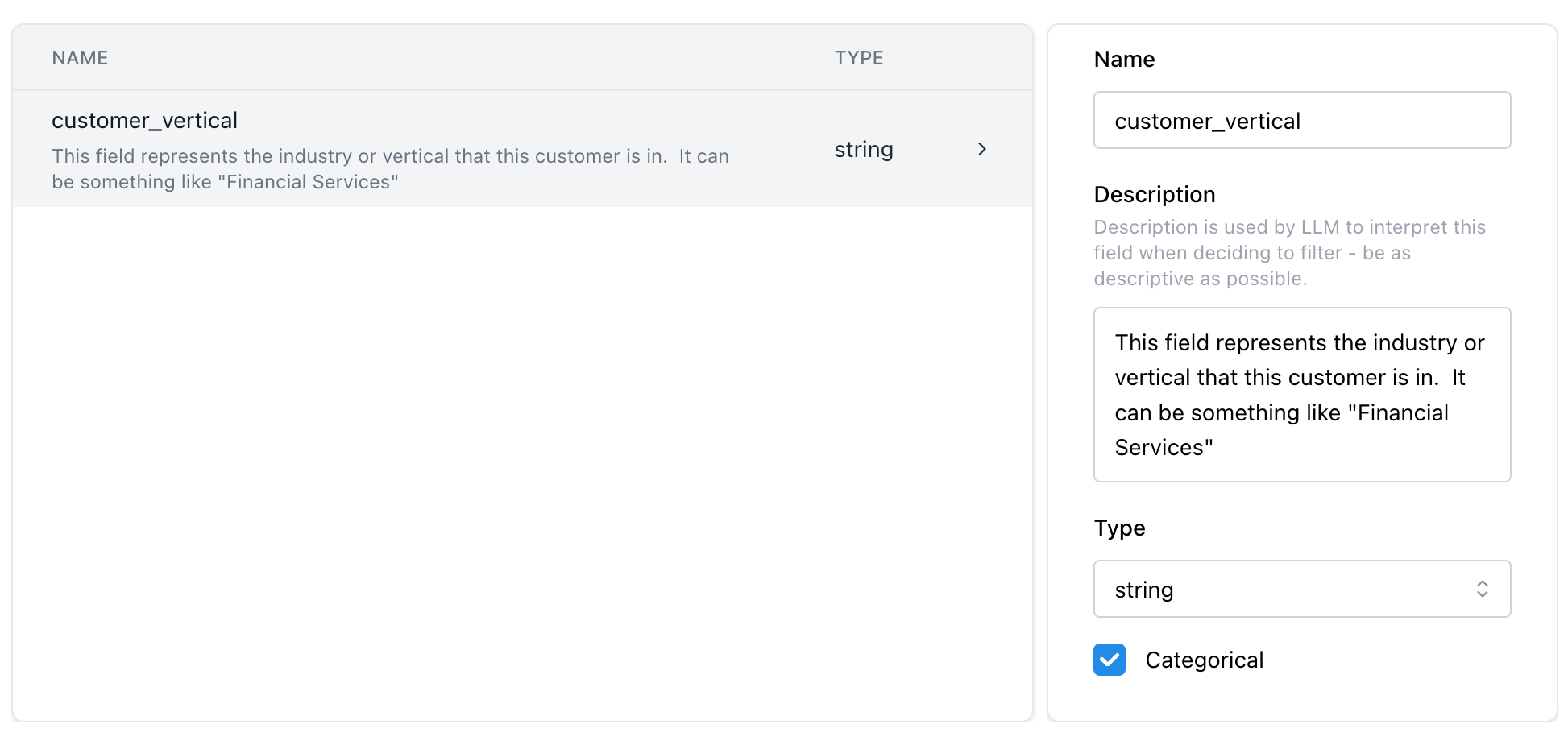Choose a different field type from dropdown
The image size is (1568, 741).
pos(1301,589)
